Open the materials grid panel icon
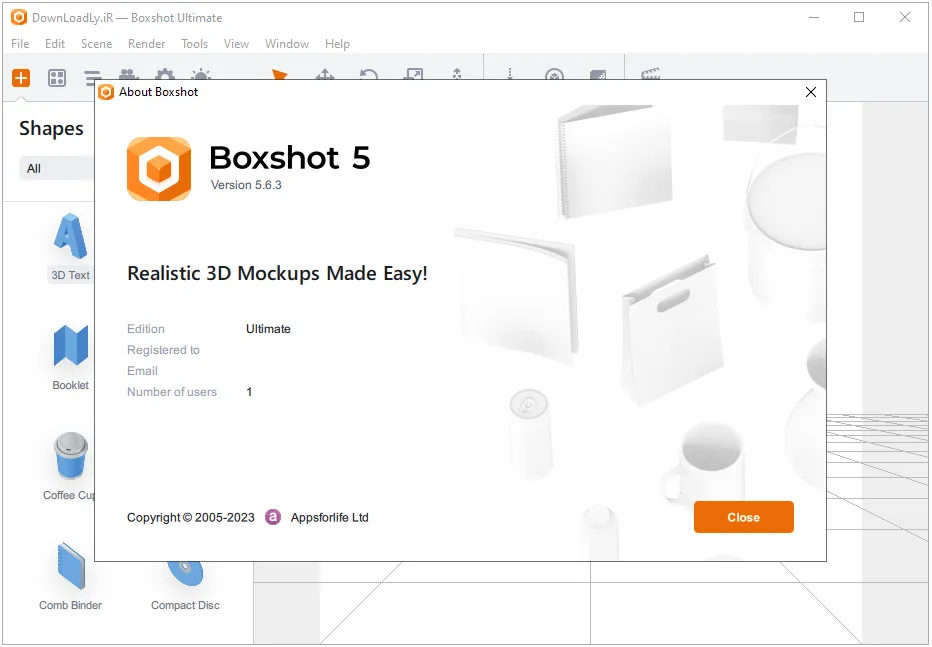The width and height of the screenshot is (932, 647). pyautogui.click(x=57, y=77)
